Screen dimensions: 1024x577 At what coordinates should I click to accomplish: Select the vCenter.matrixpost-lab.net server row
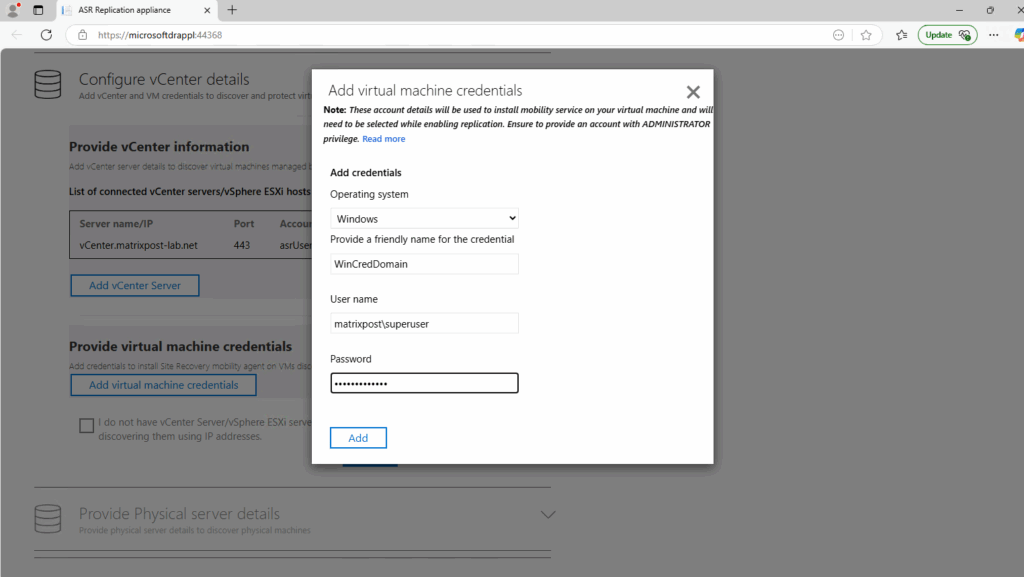(191, 245)
